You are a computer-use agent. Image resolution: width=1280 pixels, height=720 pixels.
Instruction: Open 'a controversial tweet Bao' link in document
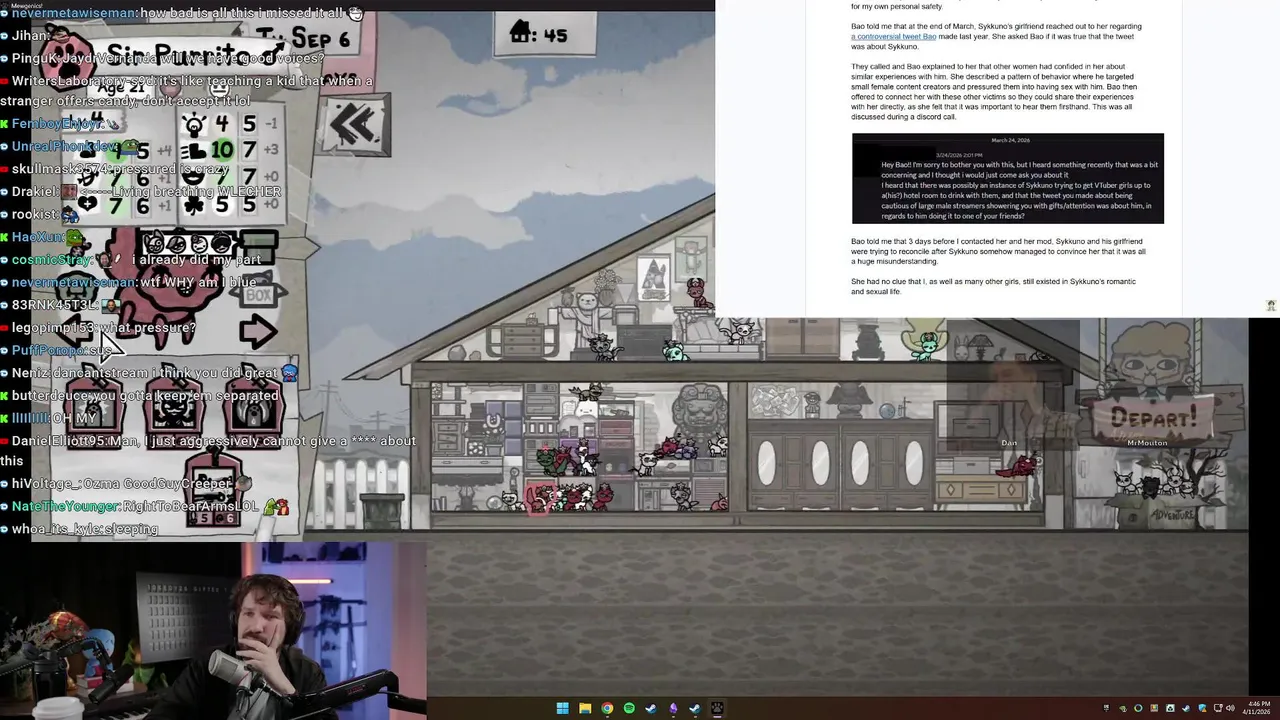894,36
